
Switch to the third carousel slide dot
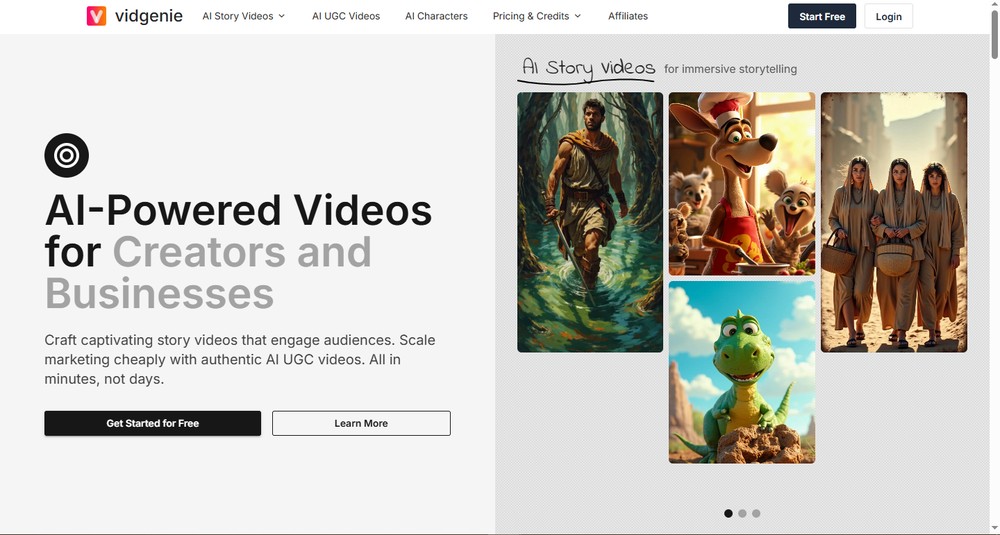point(756,513)
